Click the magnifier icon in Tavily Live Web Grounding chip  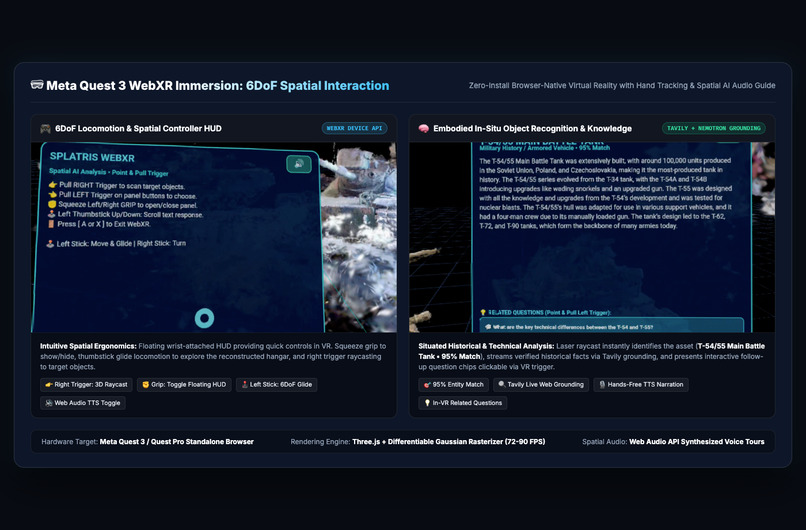[502, 385]
